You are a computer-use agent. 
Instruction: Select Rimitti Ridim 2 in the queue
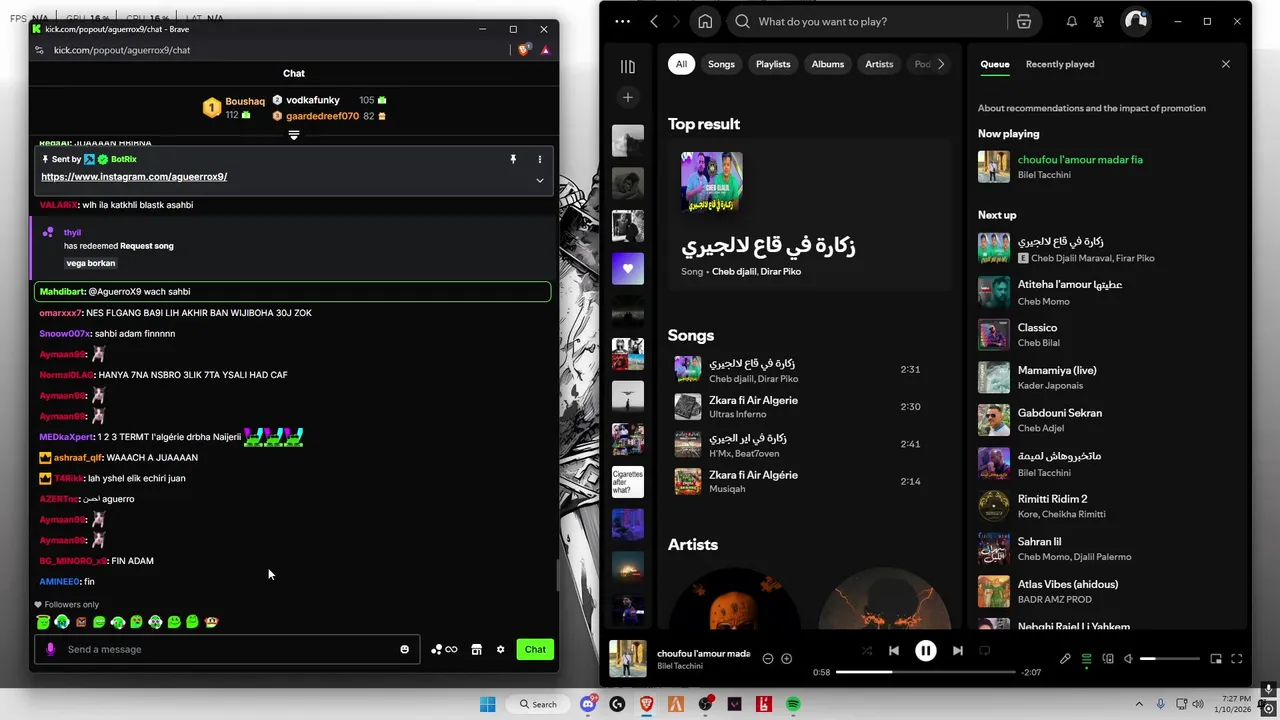[x=1105, y=506]
